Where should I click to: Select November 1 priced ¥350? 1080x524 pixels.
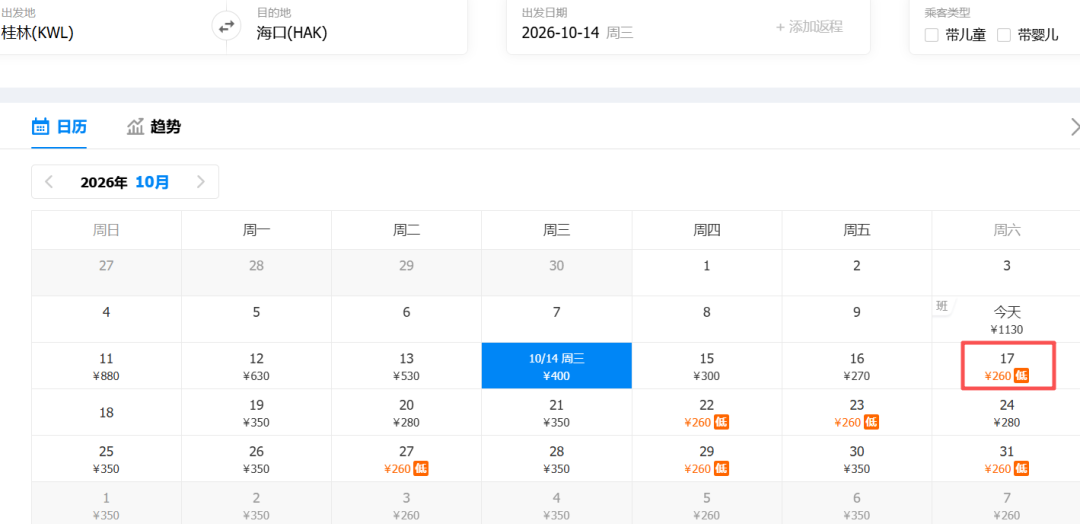pos(106,503)
